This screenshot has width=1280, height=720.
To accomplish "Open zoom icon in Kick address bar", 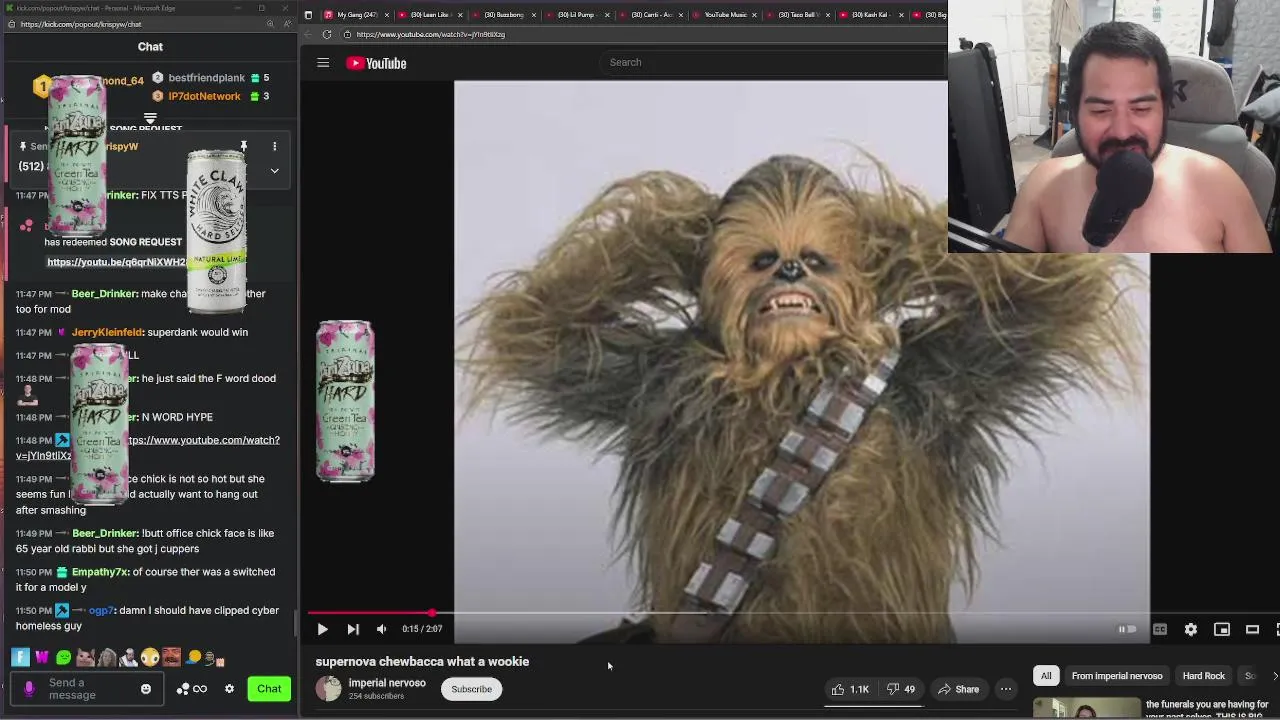I will [x=269, y=24].
